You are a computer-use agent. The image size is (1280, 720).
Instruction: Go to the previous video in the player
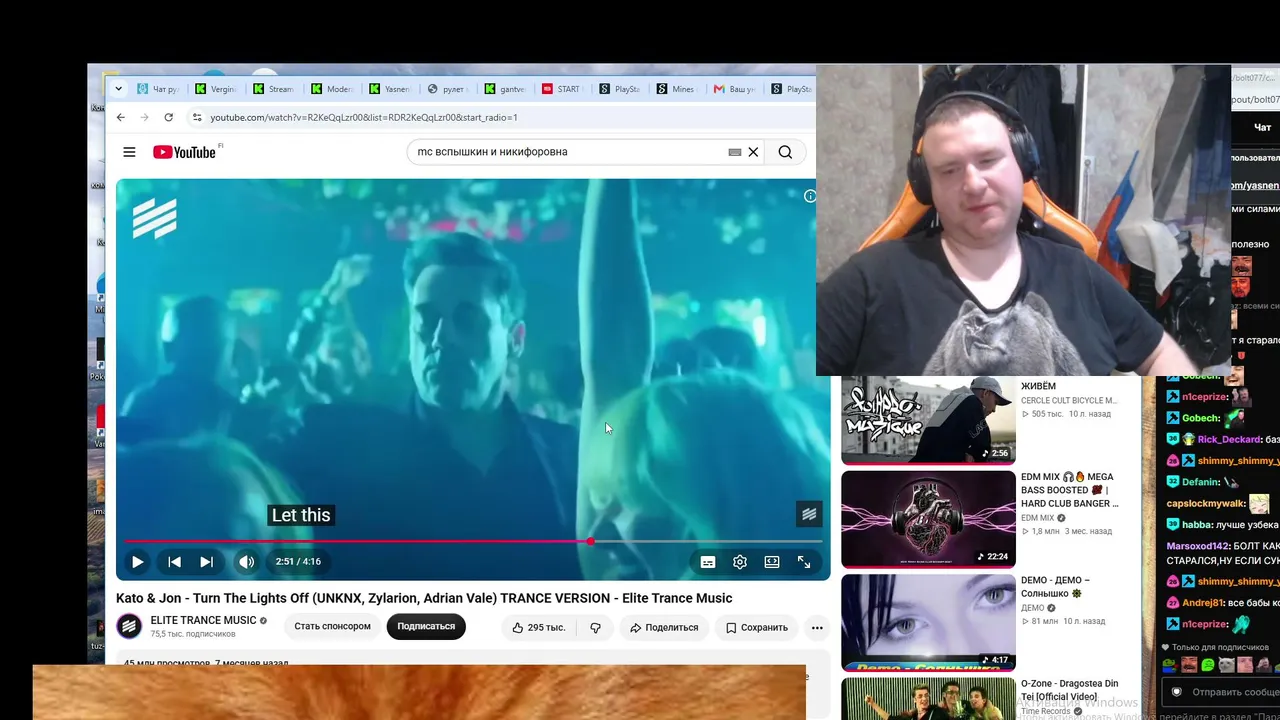(174, 562)
